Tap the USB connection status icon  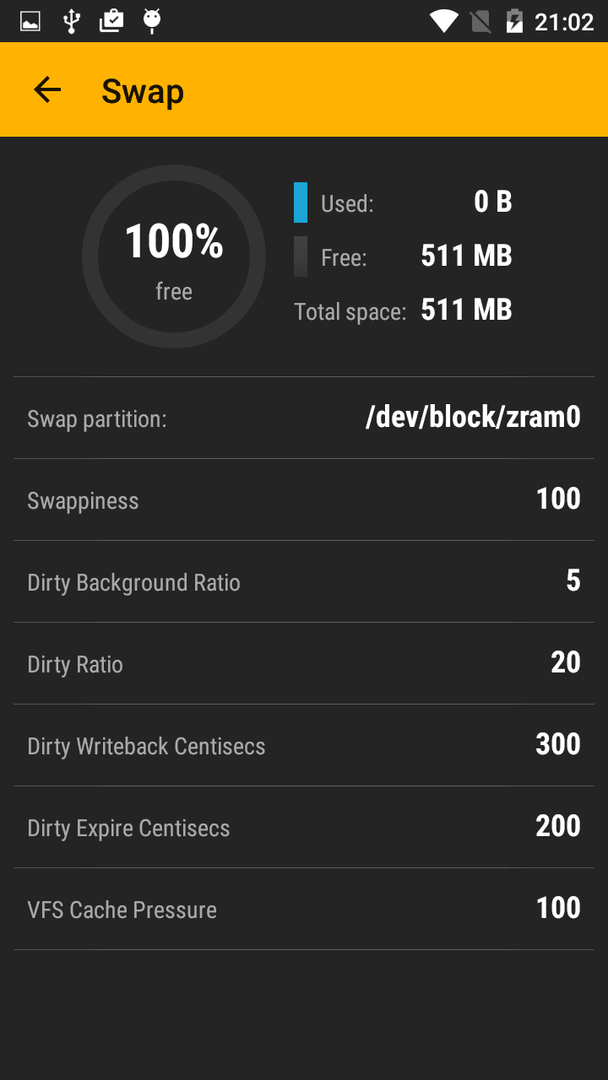[71, 21]
